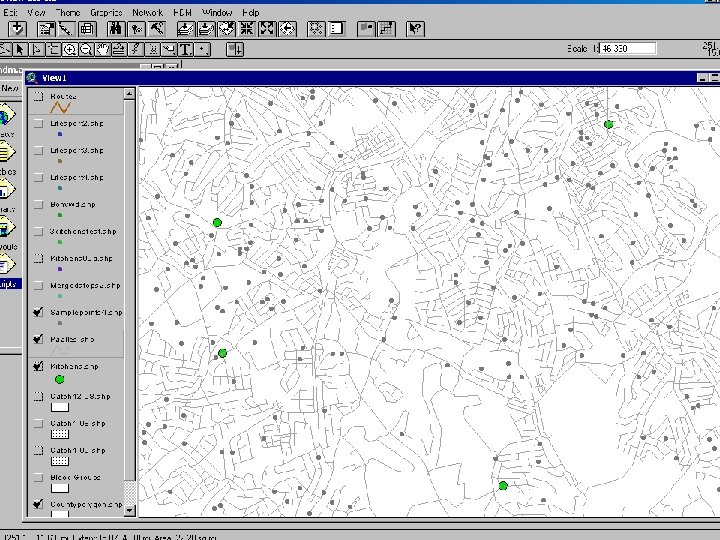
Task: Click the white Catch12 legend swatch
Action: (x=60, y=407)
